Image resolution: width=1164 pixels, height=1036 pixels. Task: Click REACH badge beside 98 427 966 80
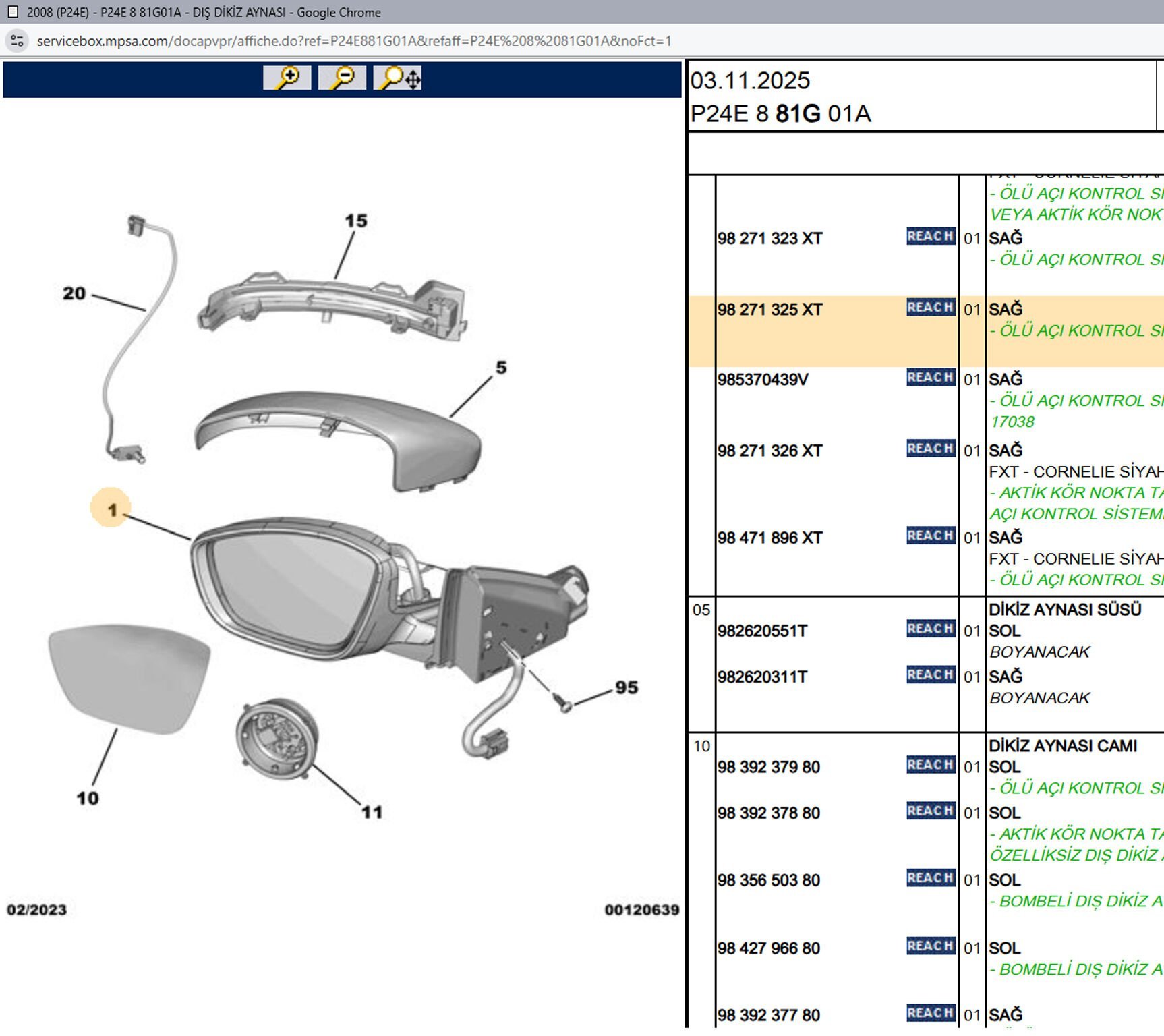930,946
